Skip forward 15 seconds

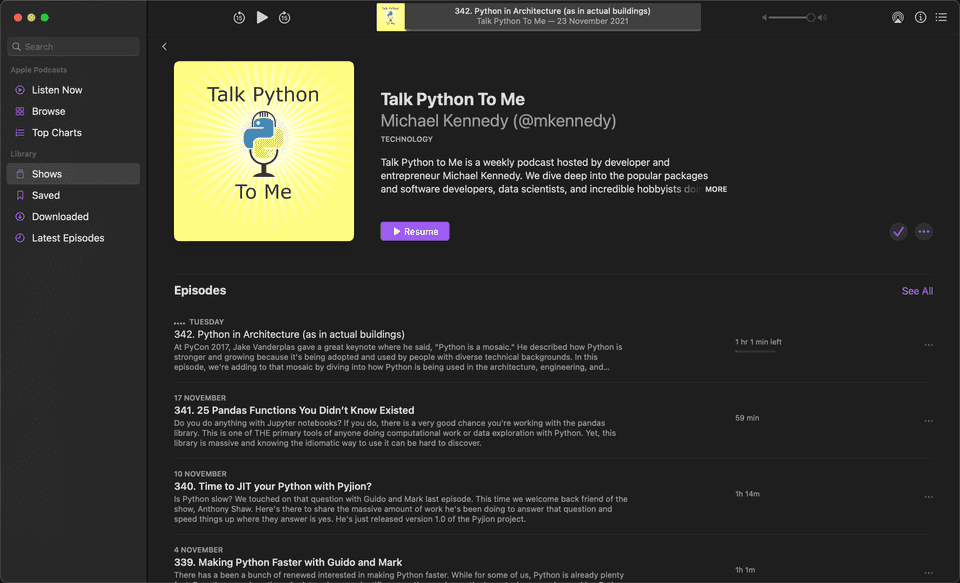(284, 18)
